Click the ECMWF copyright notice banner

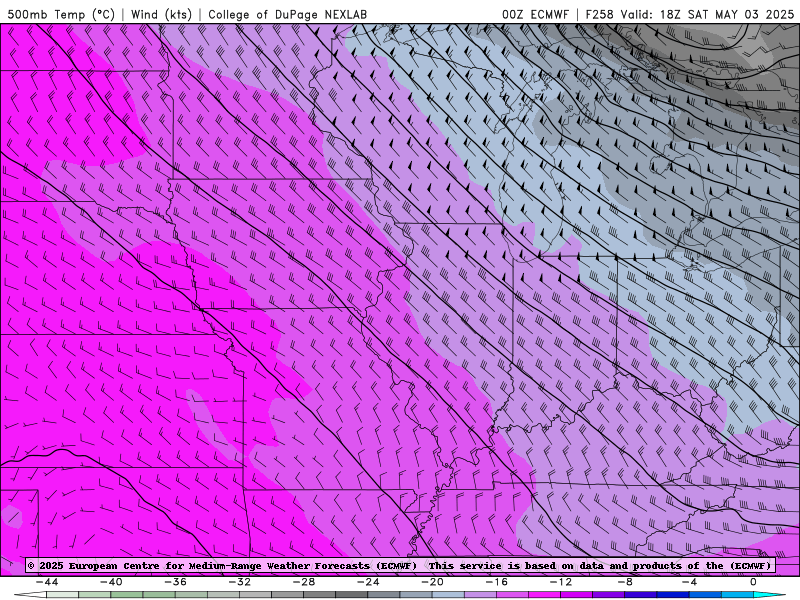tap(399, 565)
